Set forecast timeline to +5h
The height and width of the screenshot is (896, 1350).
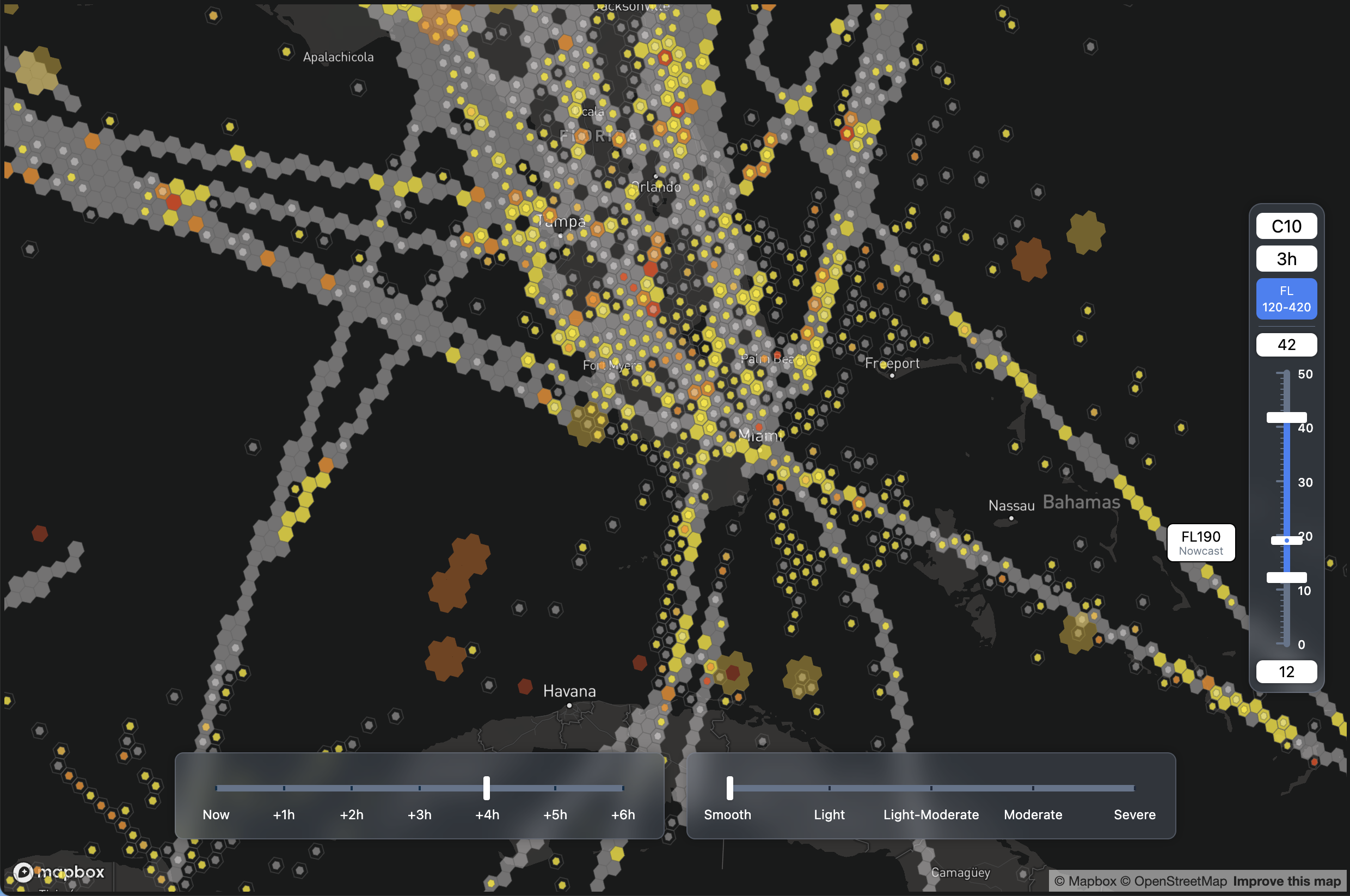coord(555,814)
